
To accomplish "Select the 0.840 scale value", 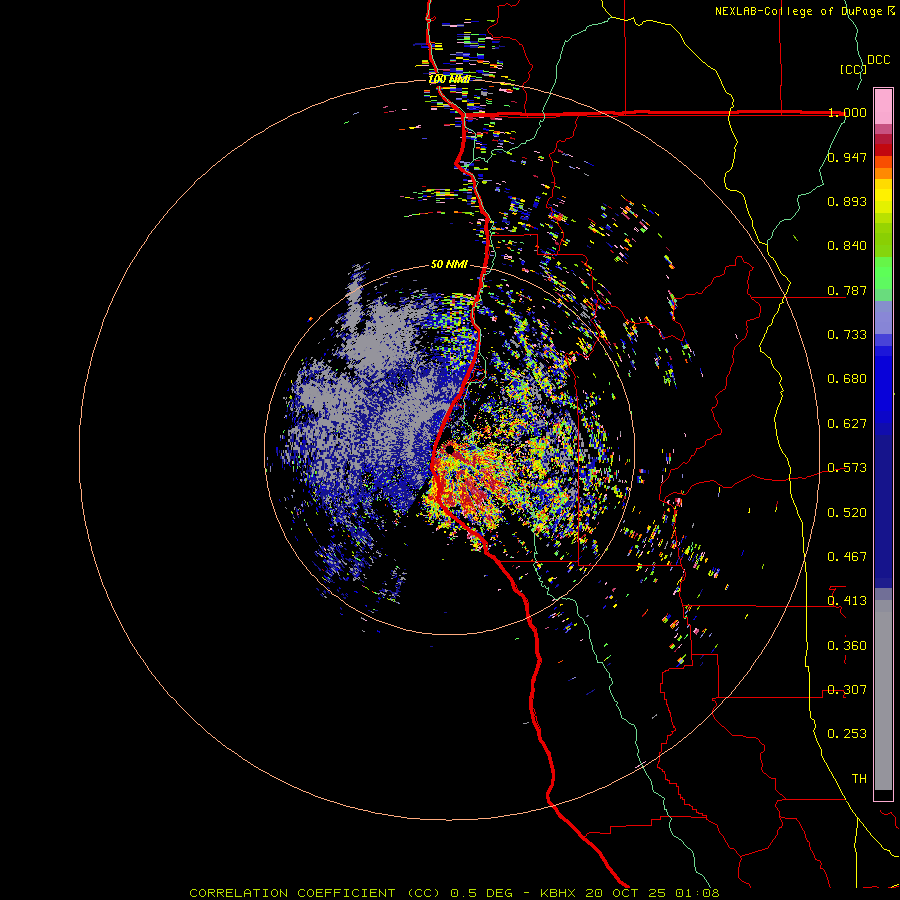I will click(847, 246).
